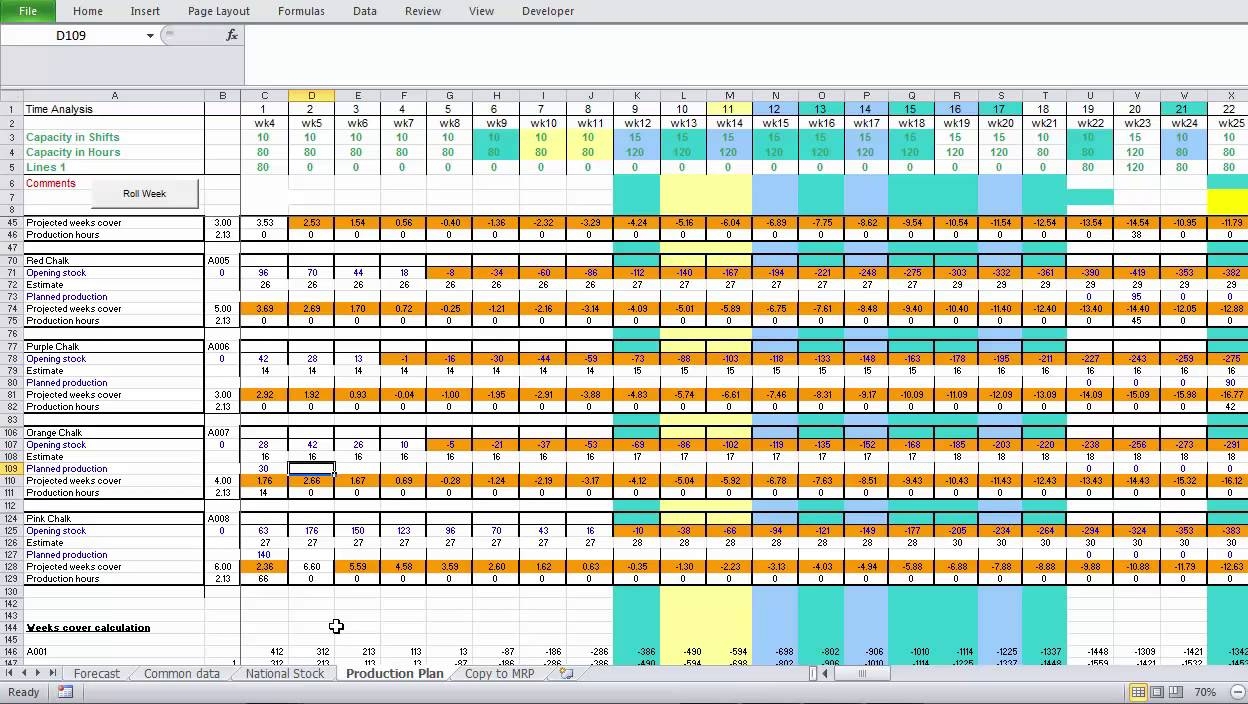Switch to the Formulas ribbon tab
This screenshot has width=1248, height=704.
click(301, 11)
